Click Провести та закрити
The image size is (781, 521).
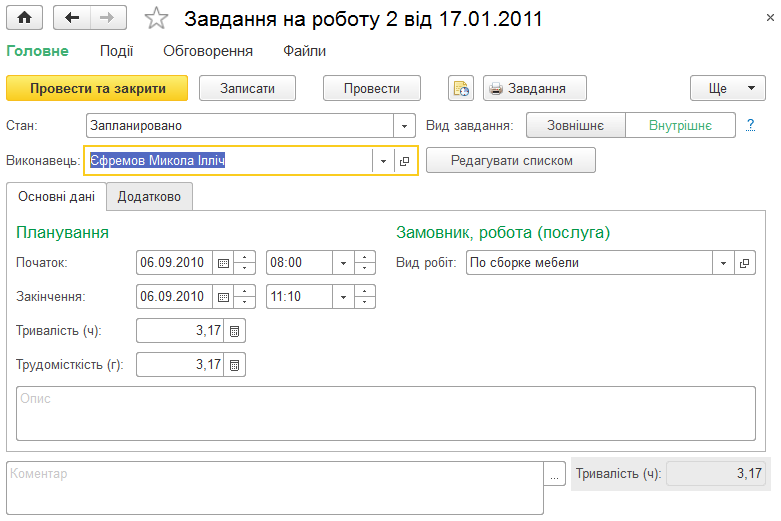point(97,89)
